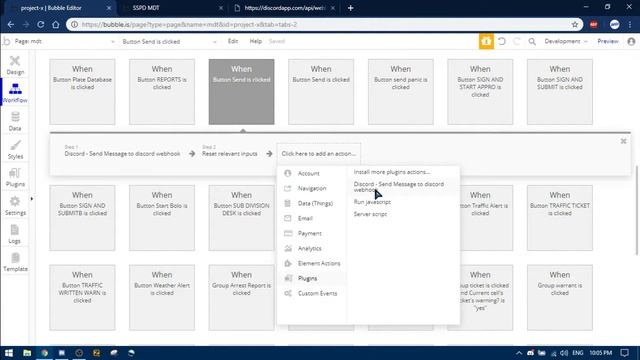The image size is (640, 360).
Task: Select Button SUB DIVISION DESK event
Action: [x=242, y=218]
